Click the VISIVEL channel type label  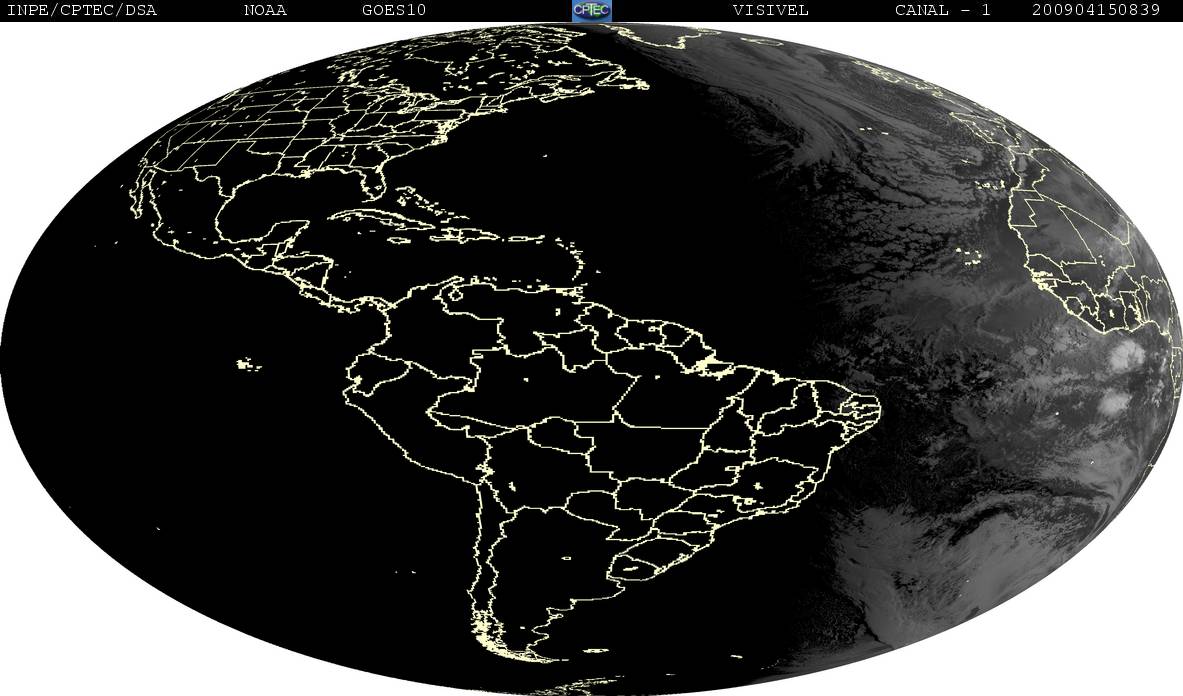click(x=770, y=10)
